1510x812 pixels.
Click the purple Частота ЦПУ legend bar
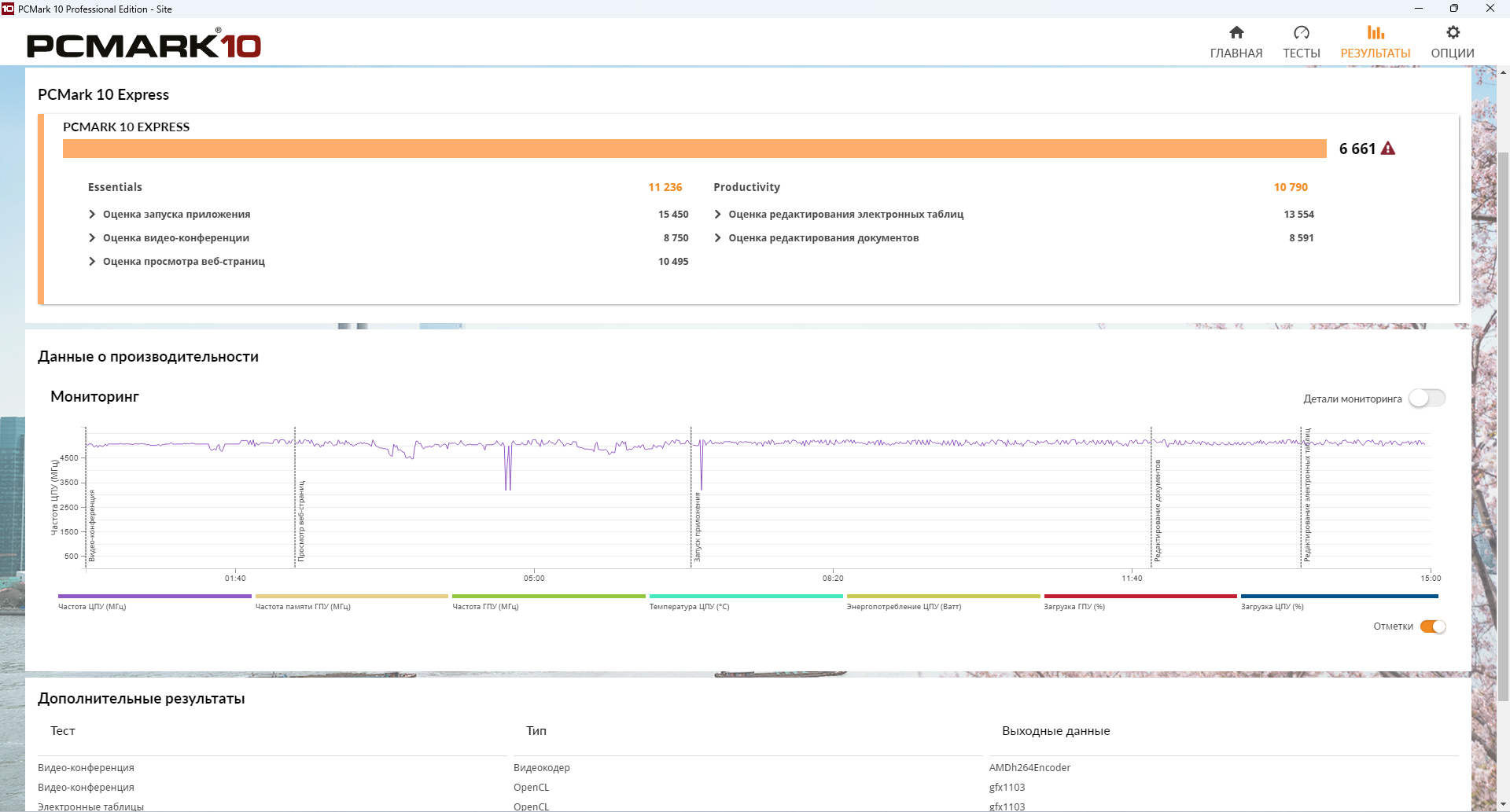(x=155, y=596)
